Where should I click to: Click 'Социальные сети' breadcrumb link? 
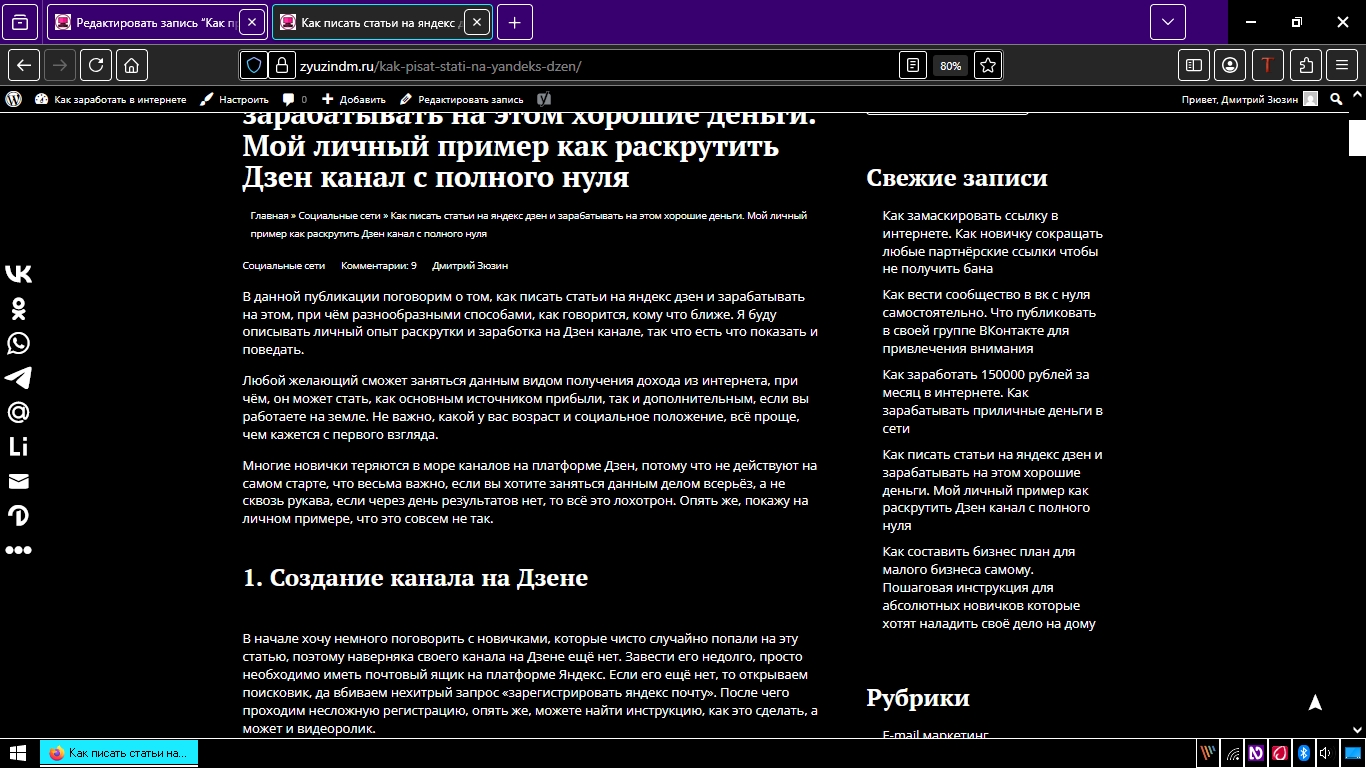tap(339, 216)
